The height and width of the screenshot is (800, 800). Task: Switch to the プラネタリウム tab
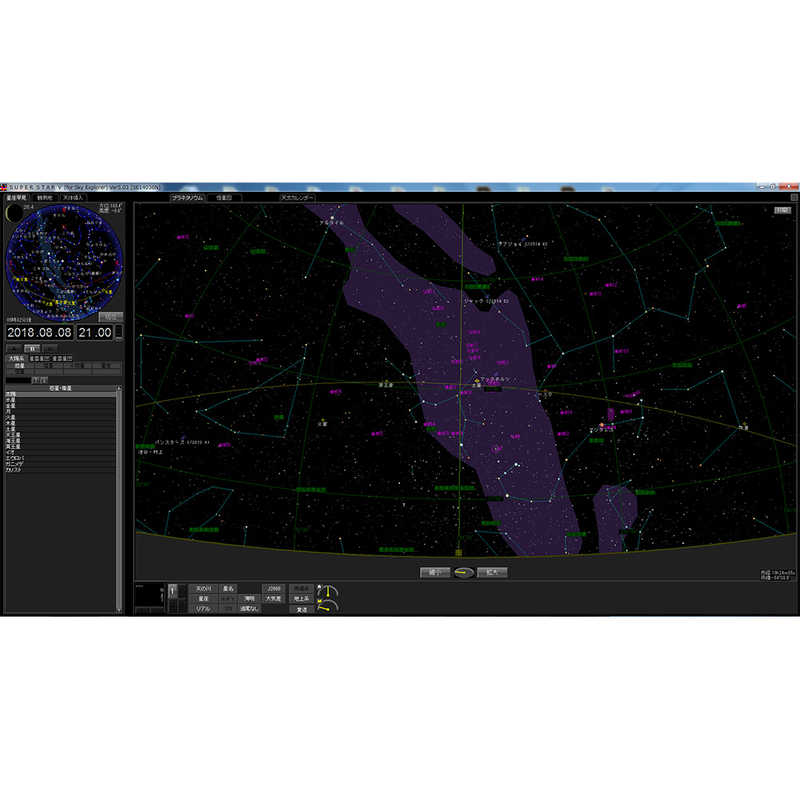(187, 198)
